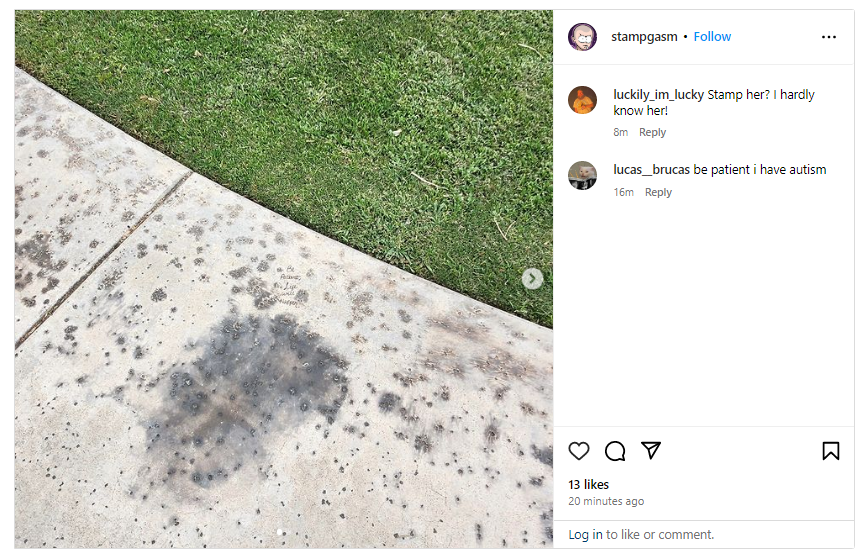Reply to luckily_im_lucky comment
Viewport: 867px width, 556px height.
(652, 132)
